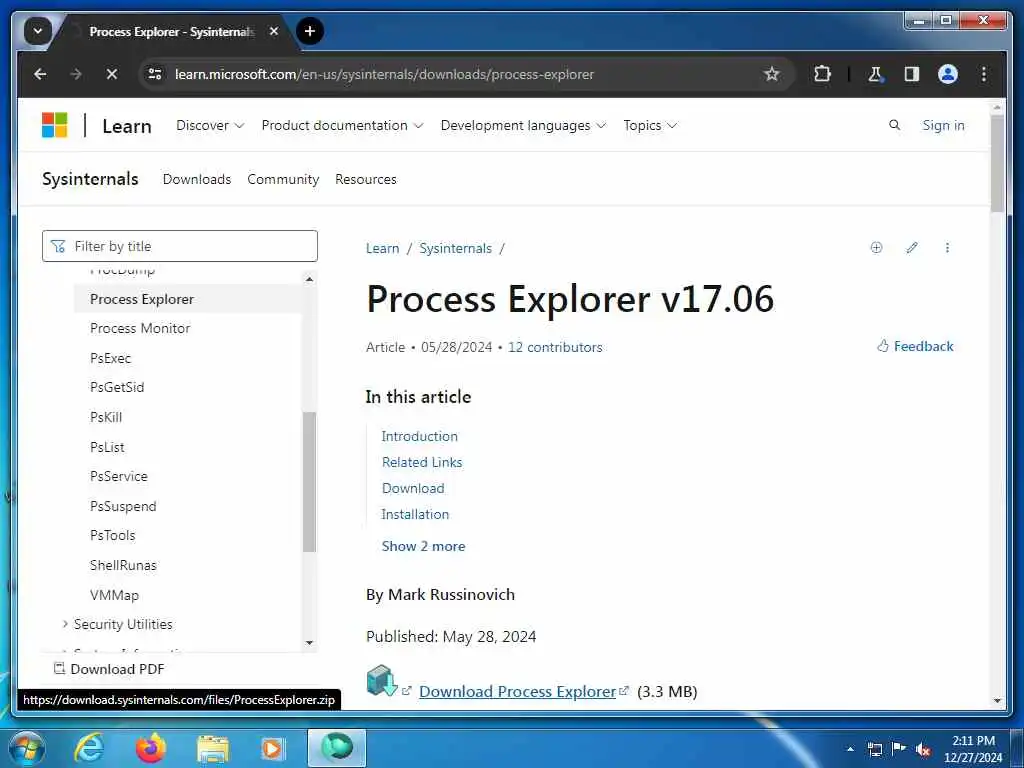The image size is (1024, 768).
Task: Jump to Download section
Action: 413,488
